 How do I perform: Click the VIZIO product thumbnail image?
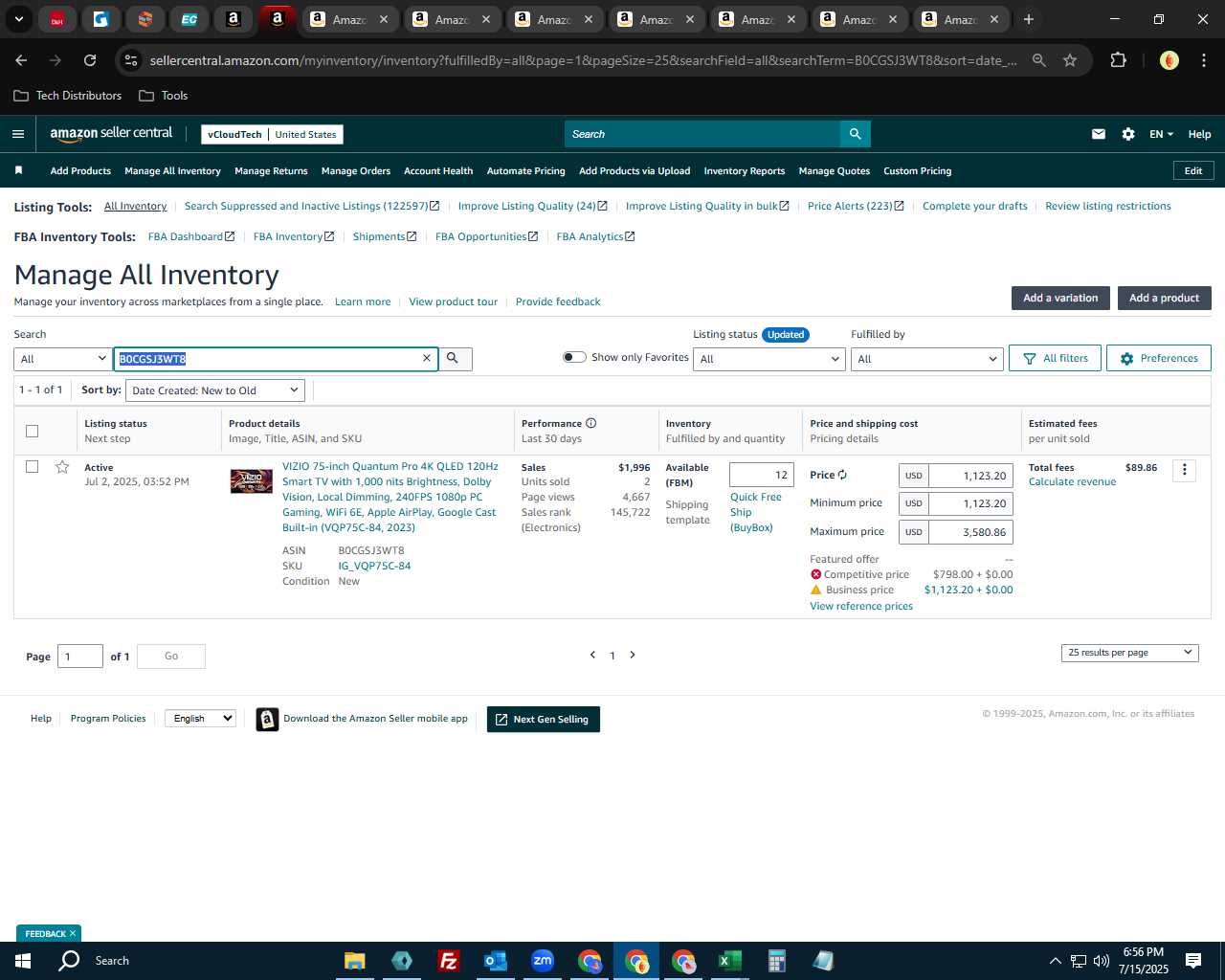252,481
